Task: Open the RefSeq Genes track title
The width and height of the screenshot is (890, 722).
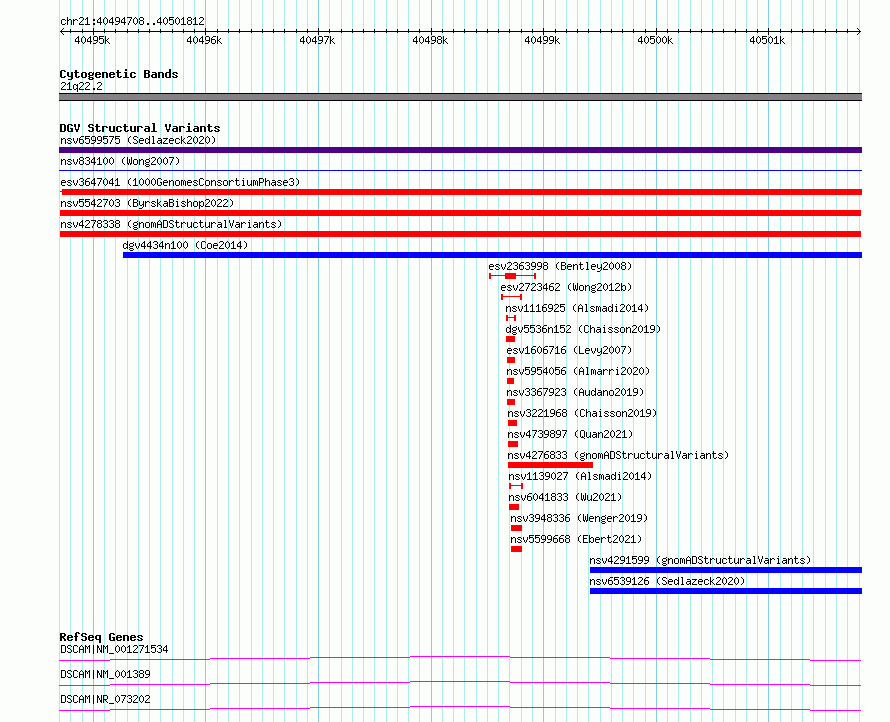Action: pos(101,637)
